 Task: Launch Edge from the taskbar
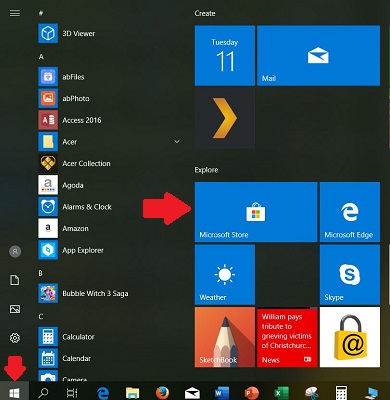pos(103,393)
